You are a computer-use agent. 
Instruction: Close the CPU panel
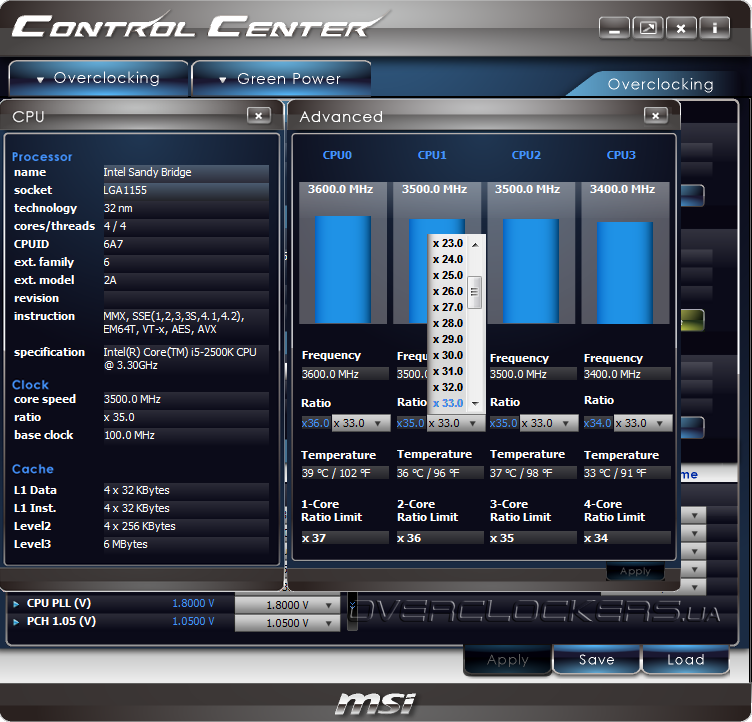(258, 116)
